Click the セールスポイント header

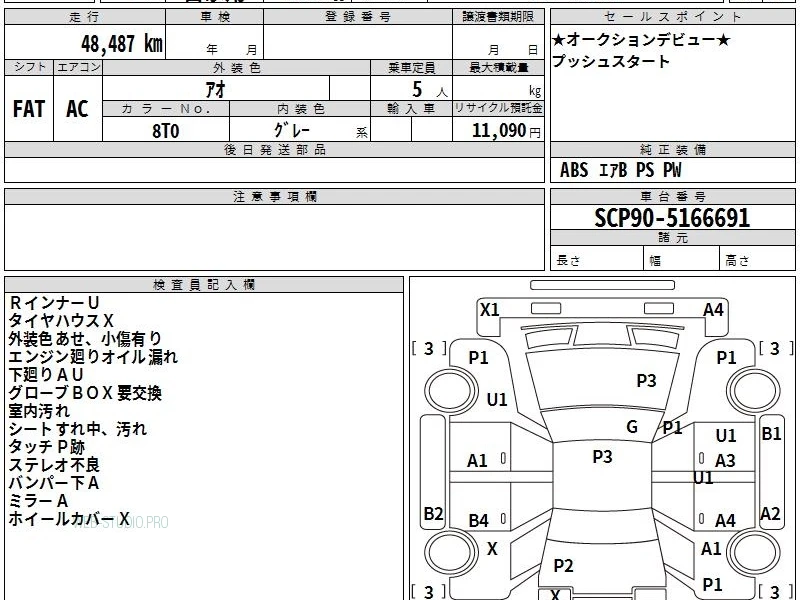point(672,17)
